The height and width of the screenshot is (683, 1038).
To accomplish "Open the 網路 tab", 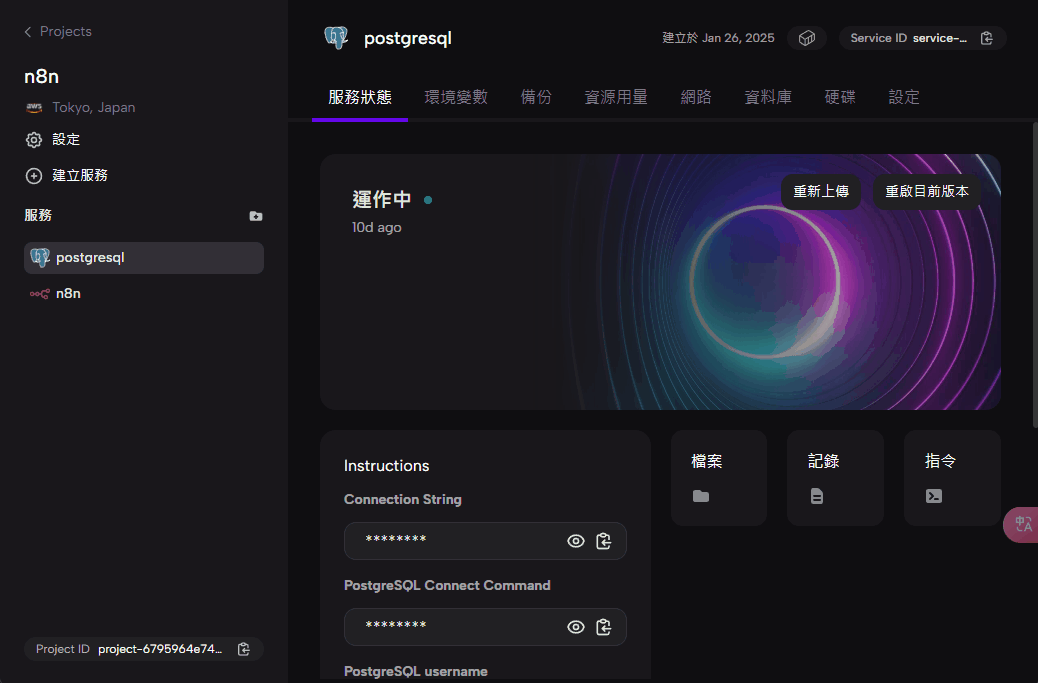I will (x=696, y=97).
